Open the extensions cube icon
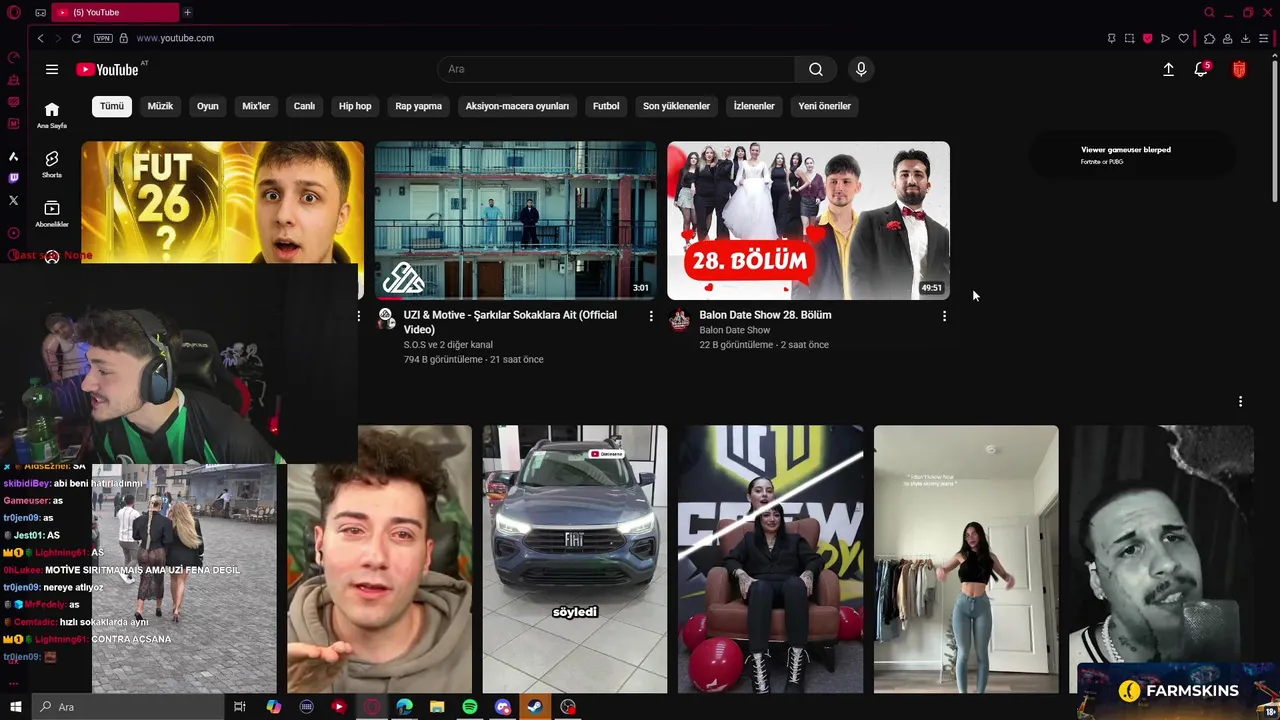Viewport: 1280px width, 720px height. click(x=1209, y=38)
